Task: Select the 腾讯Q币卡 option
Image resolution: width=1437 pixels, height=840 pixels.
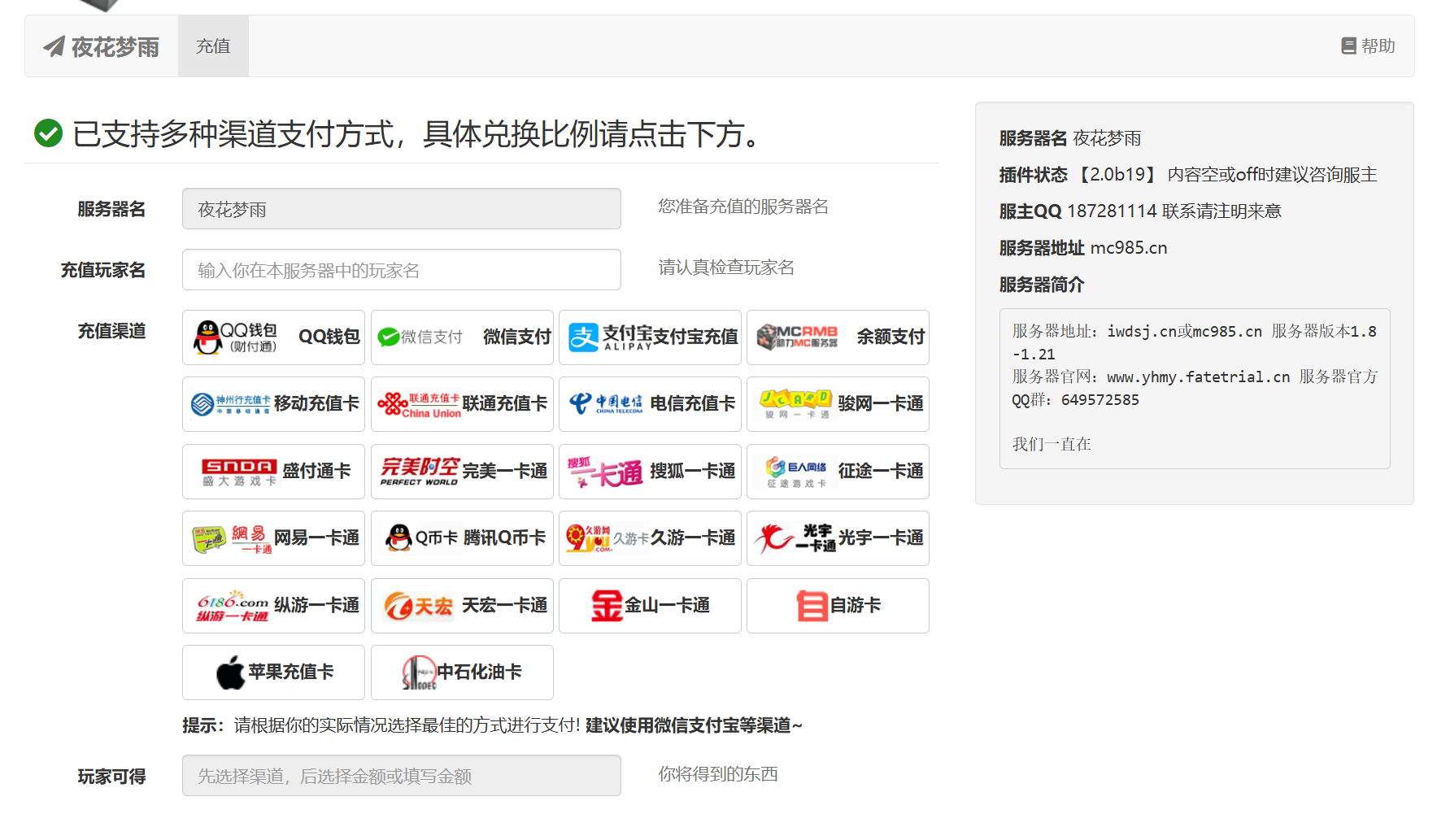Action: click(x=462, y=538)
